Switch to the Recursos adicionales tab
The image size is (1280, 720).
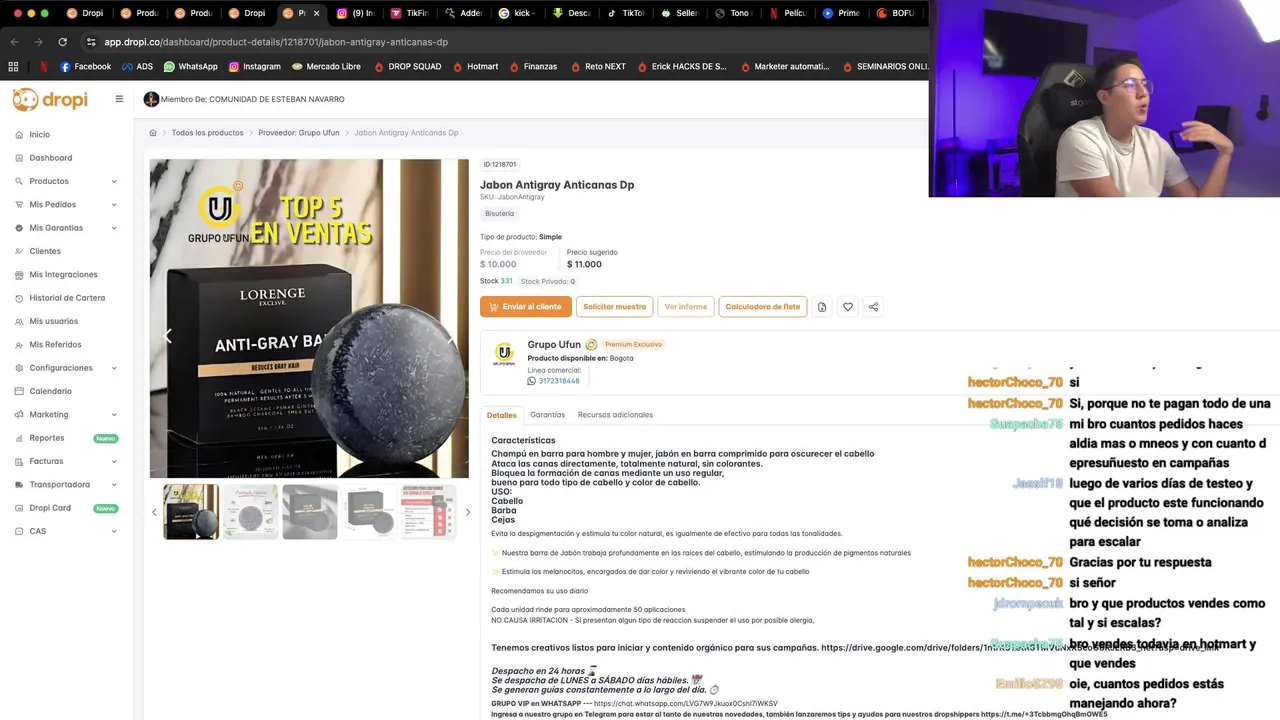(615, 415)
